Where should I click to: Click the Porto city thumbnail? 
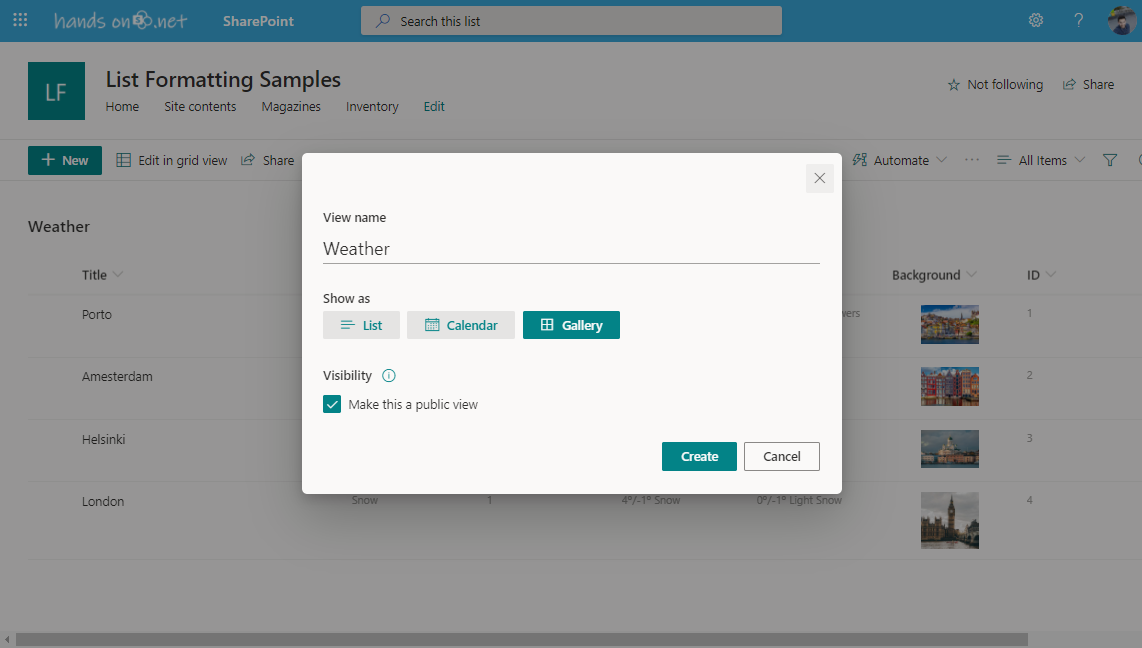click(x=950, y=324)
